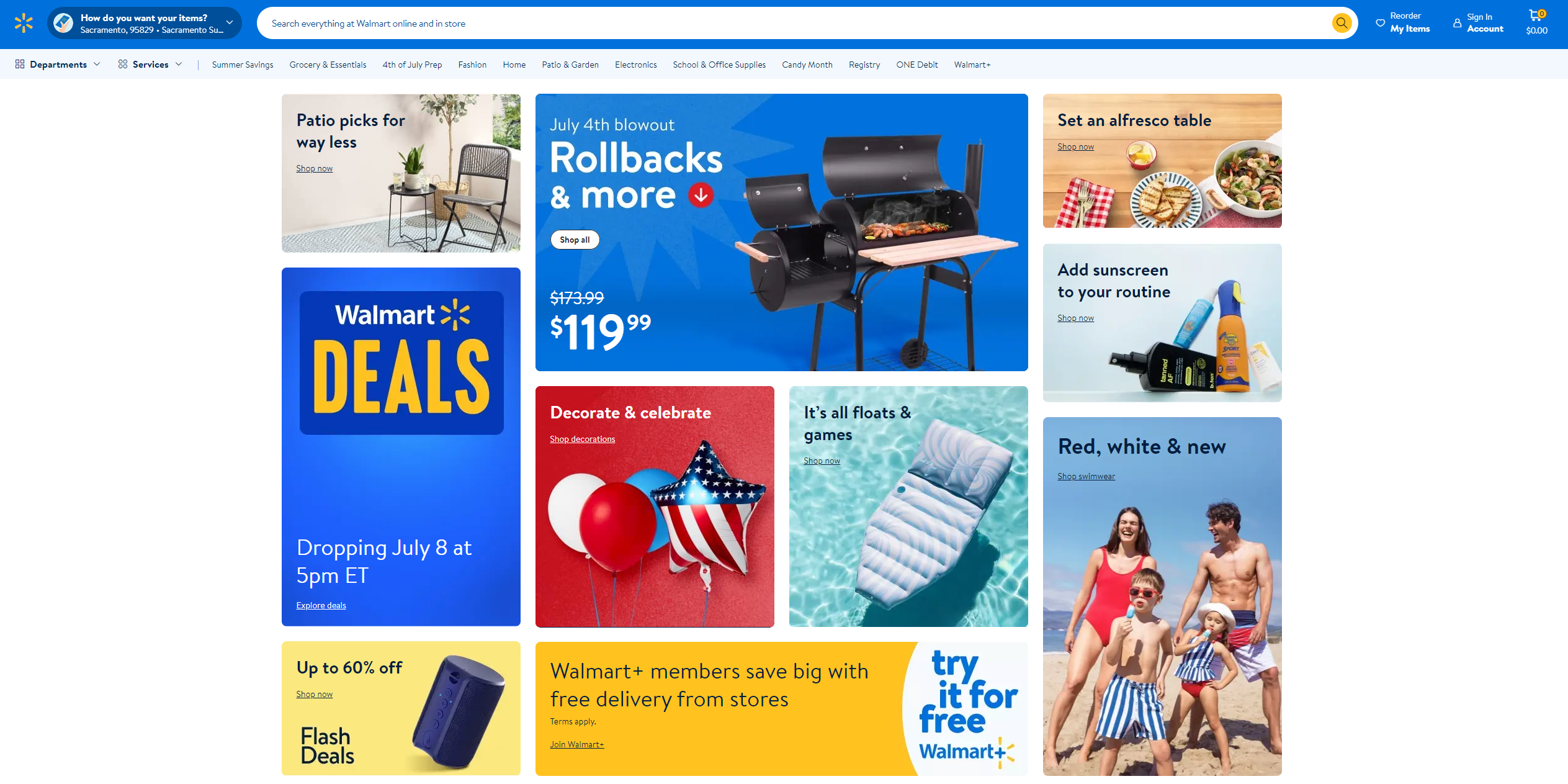Click the red rollback arrow icon
The image size is (1568, 784).
701,195
